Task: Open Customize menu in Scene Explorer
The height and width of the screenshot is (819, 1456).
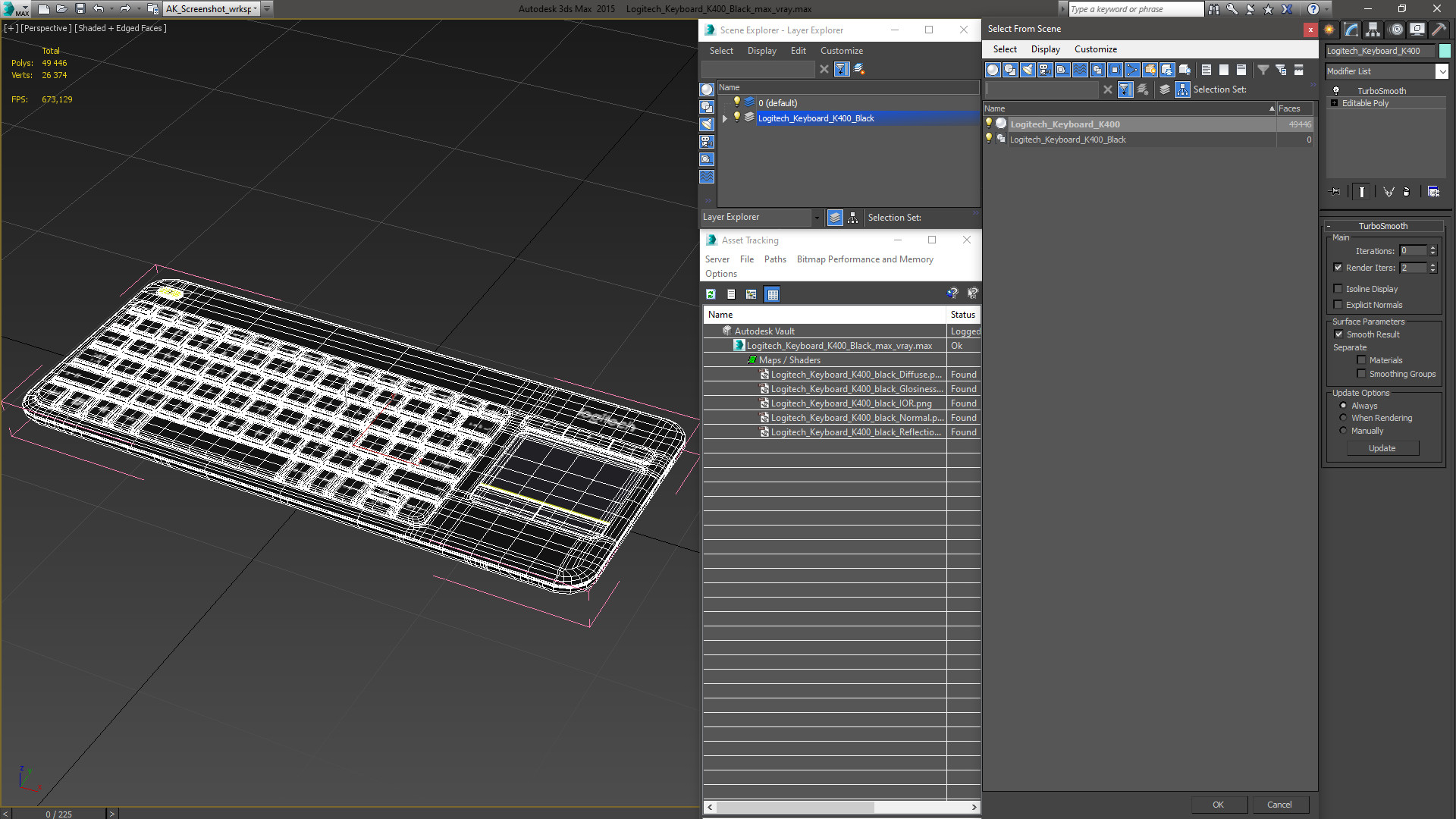Action: [x=841, y=51]
